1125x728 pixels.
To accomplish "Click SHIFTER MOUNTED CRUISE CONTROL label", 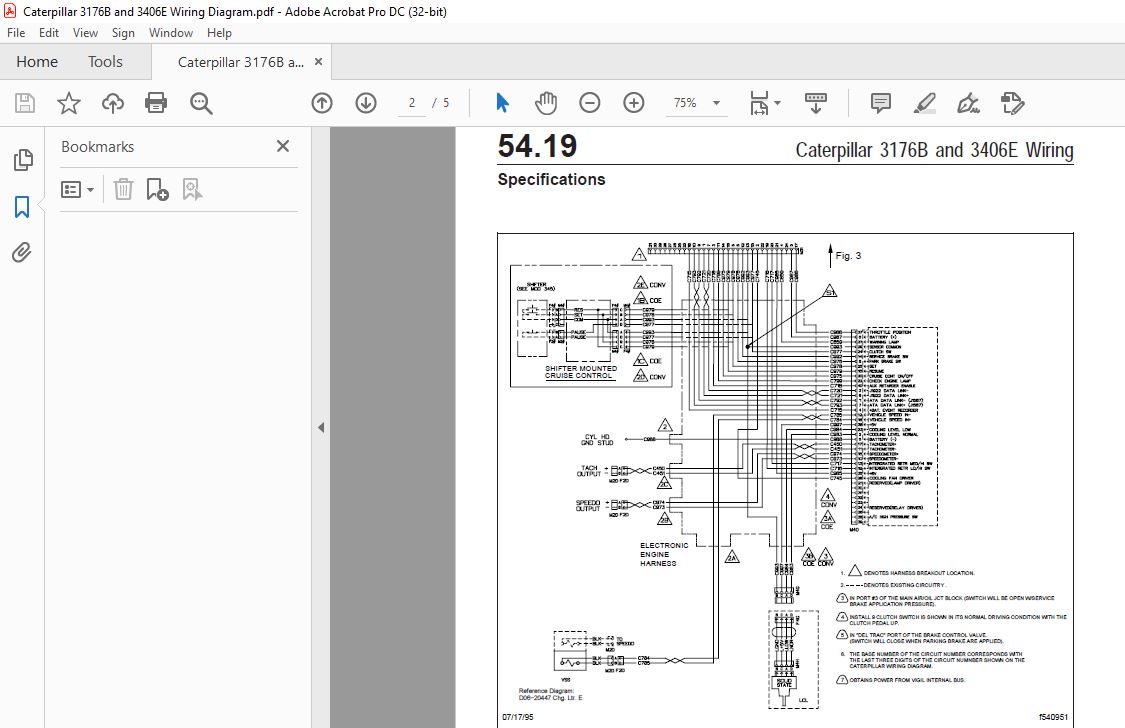I will pyautogui.click(x=580, y=372).
